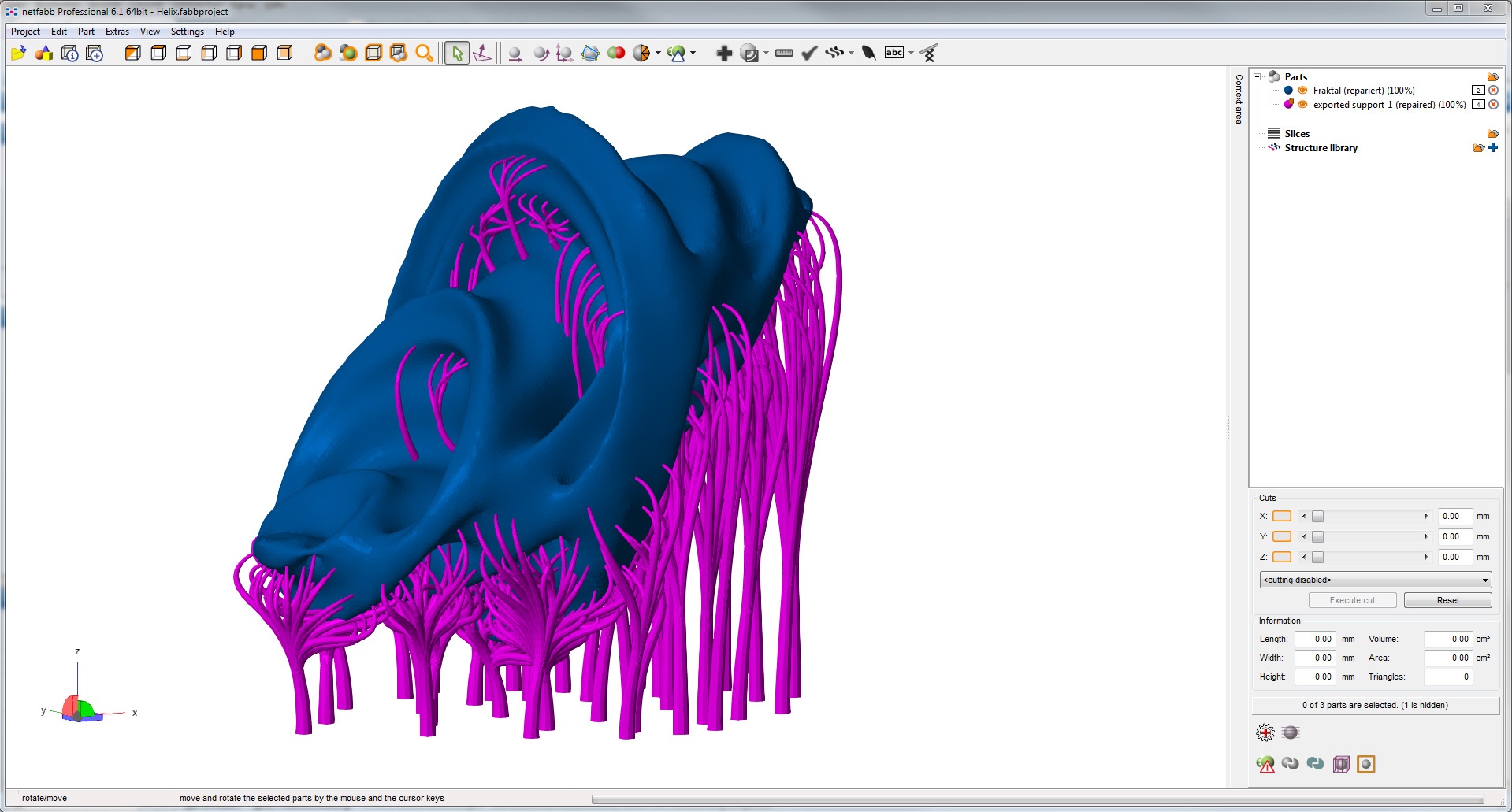Open a project with the folder icon
1512x812 pixels.
tap(18, 53)
